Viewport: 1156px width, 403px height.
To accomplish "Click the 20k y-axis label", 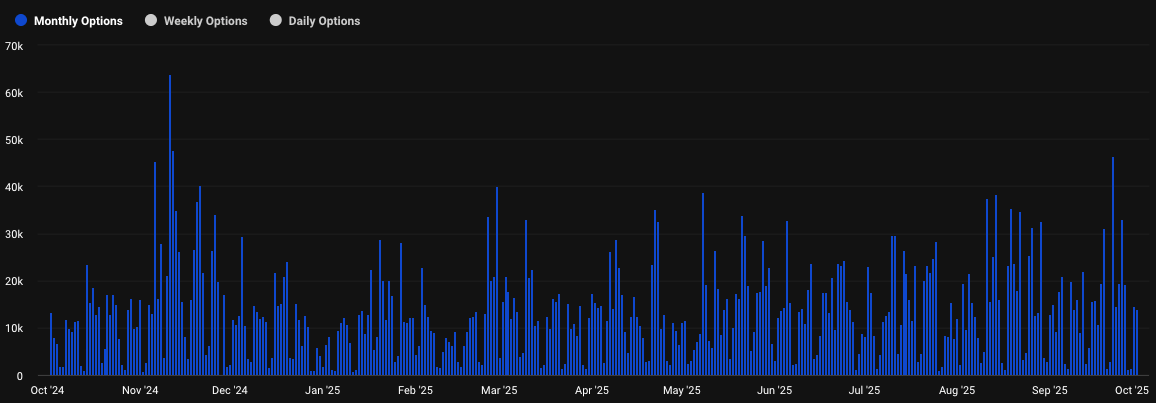I will point(15,281).
